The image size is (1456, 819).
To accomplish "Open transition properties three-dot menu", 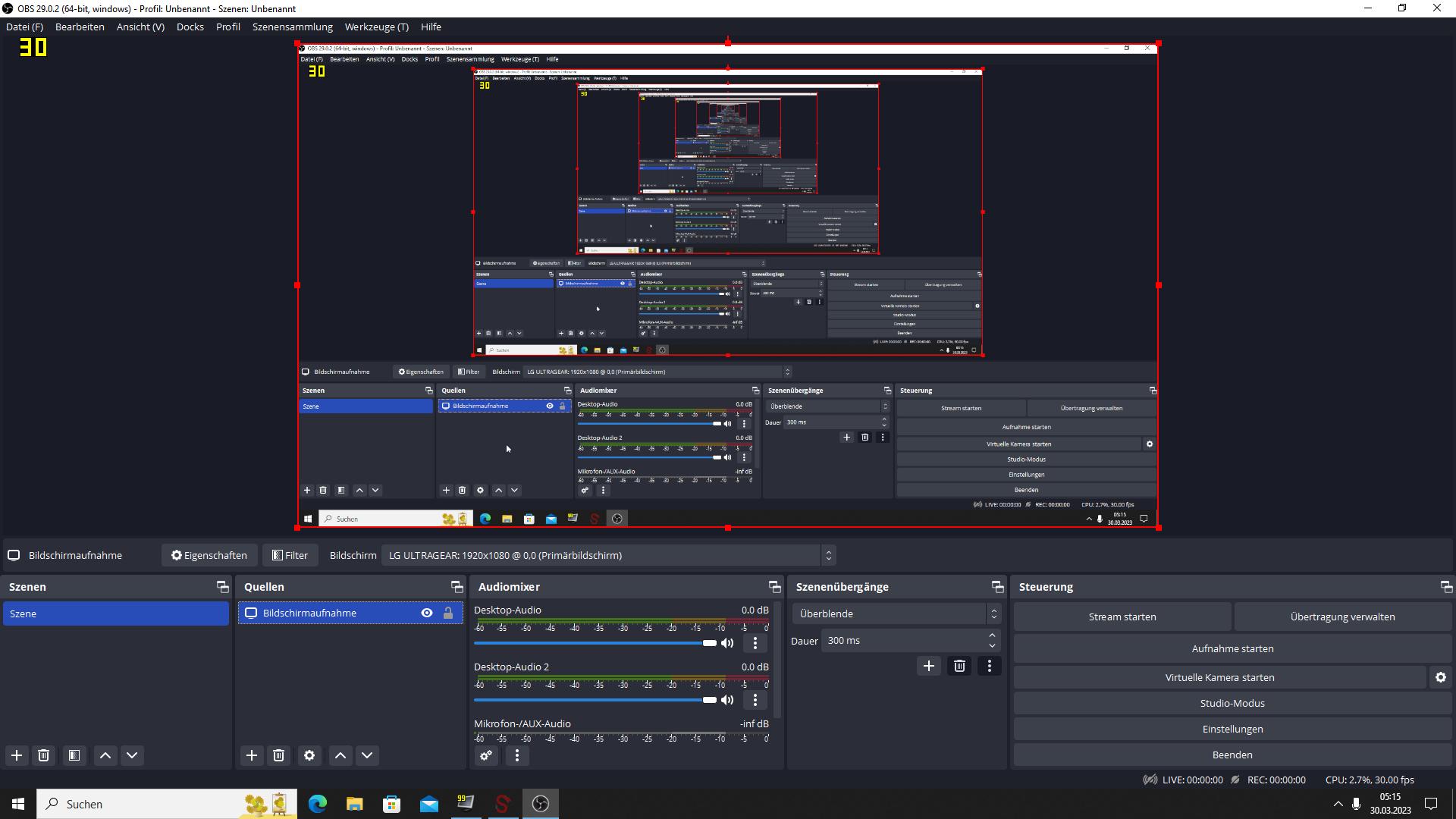I will tap(990, 666).
